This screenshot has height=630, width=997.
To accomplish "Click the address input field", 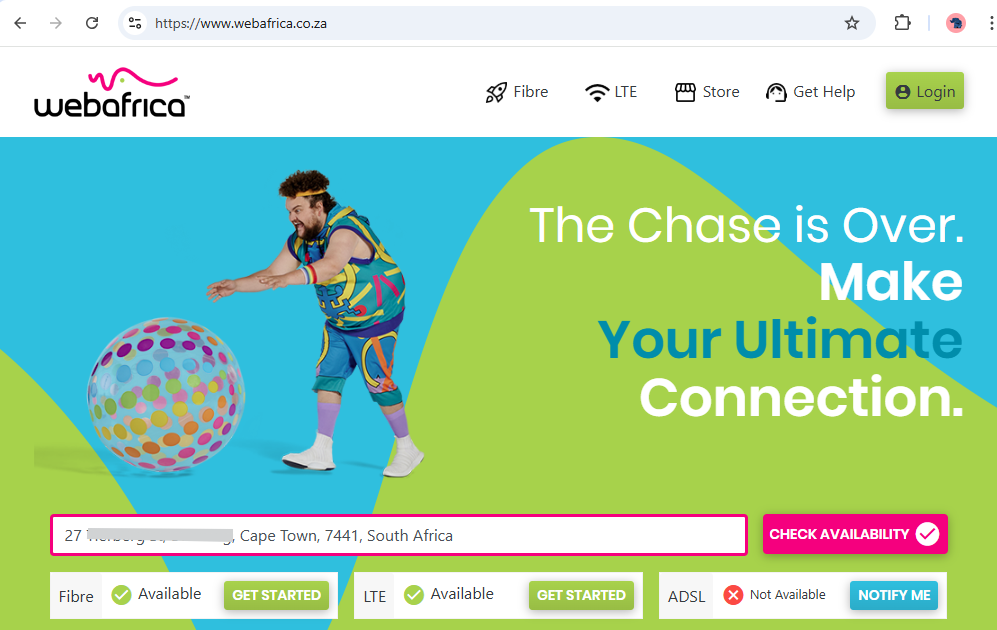I will tap(399, 535).
